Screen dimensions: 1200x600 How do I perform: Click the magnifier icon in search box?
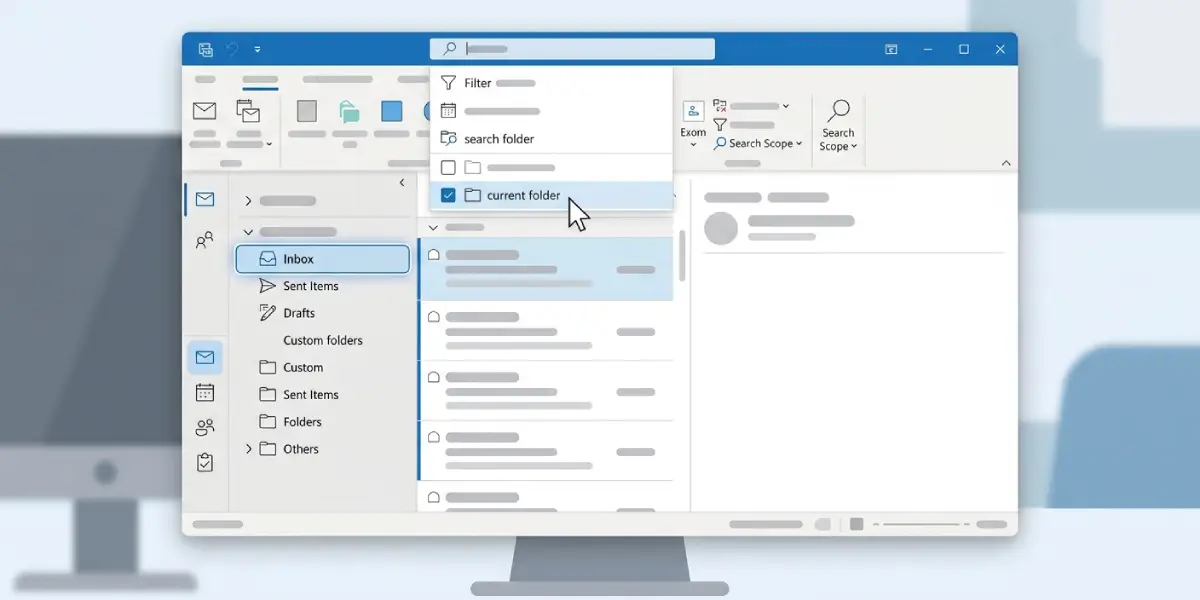click(x=450, y=48)
